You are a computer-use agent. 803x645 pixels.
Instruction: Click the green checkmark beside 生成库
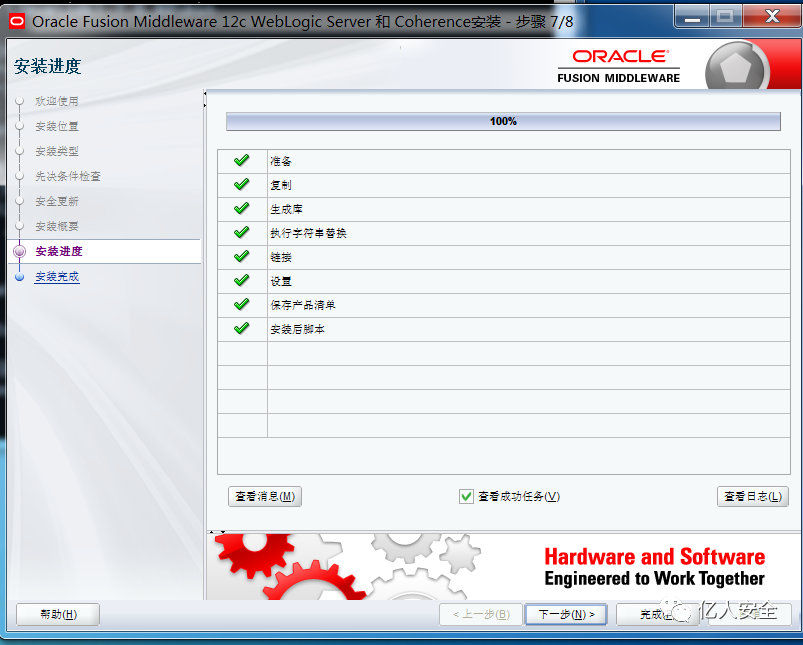pos(242,208)
